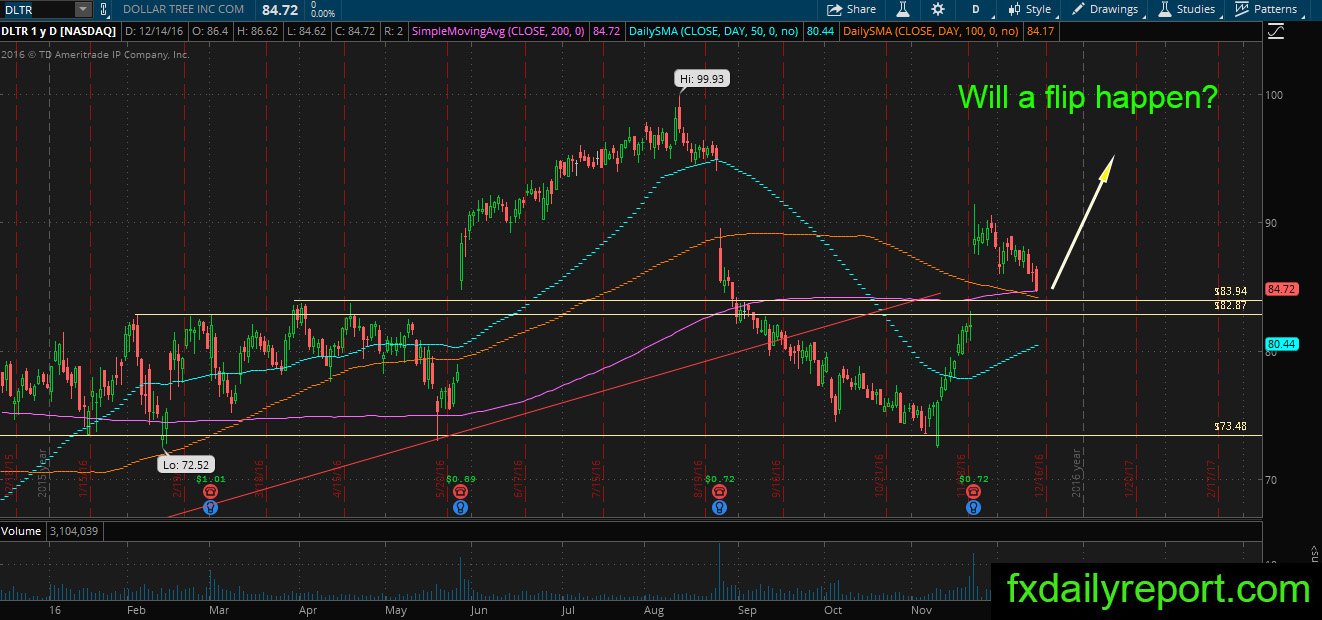Image resolution: width=1322 pixels, height=620 pixels.
Task: Click the $0.89 earnings value
Action: (460, 479)
